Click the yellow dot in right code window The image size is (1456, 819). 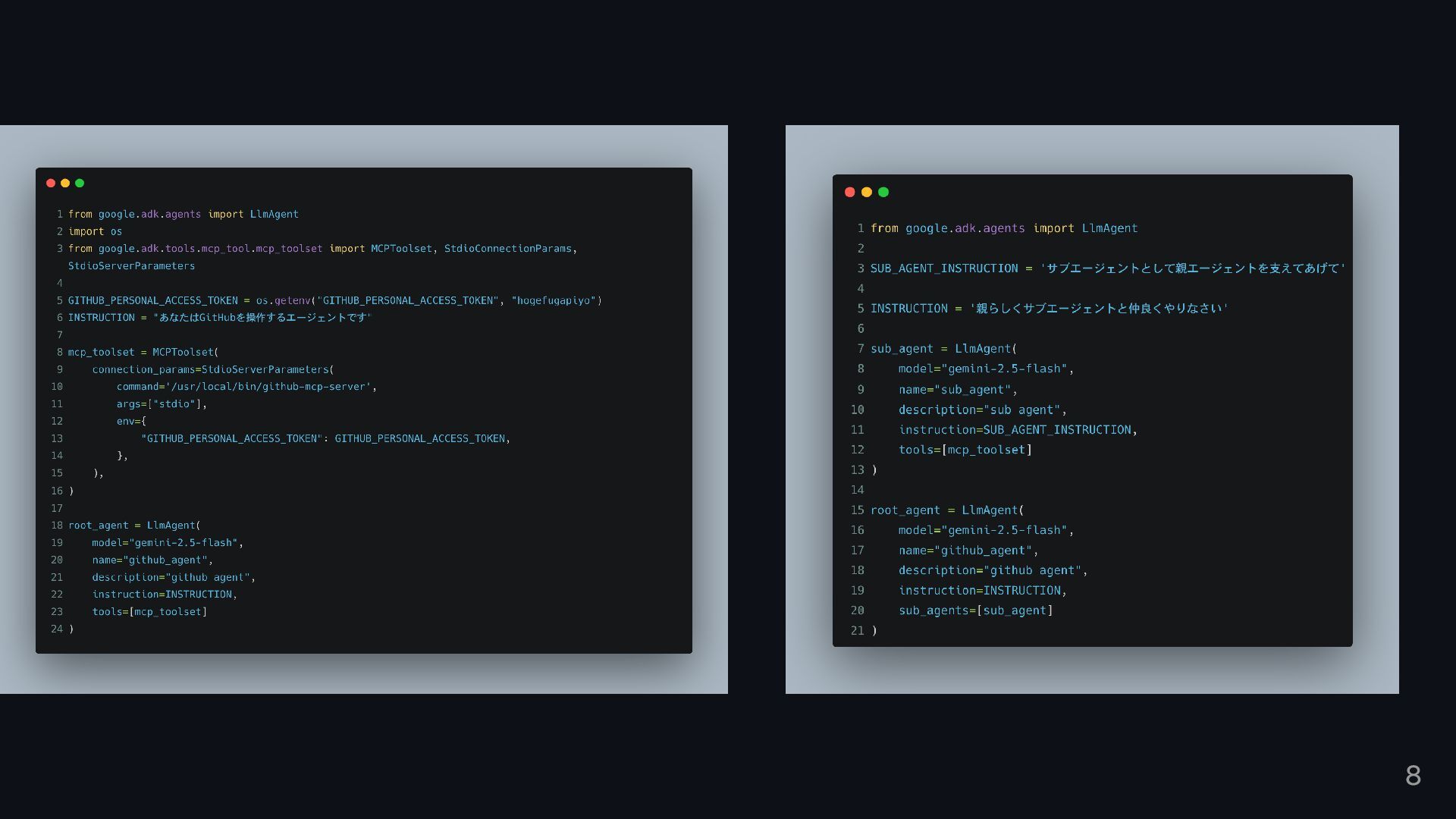click(x=867, y=192)
